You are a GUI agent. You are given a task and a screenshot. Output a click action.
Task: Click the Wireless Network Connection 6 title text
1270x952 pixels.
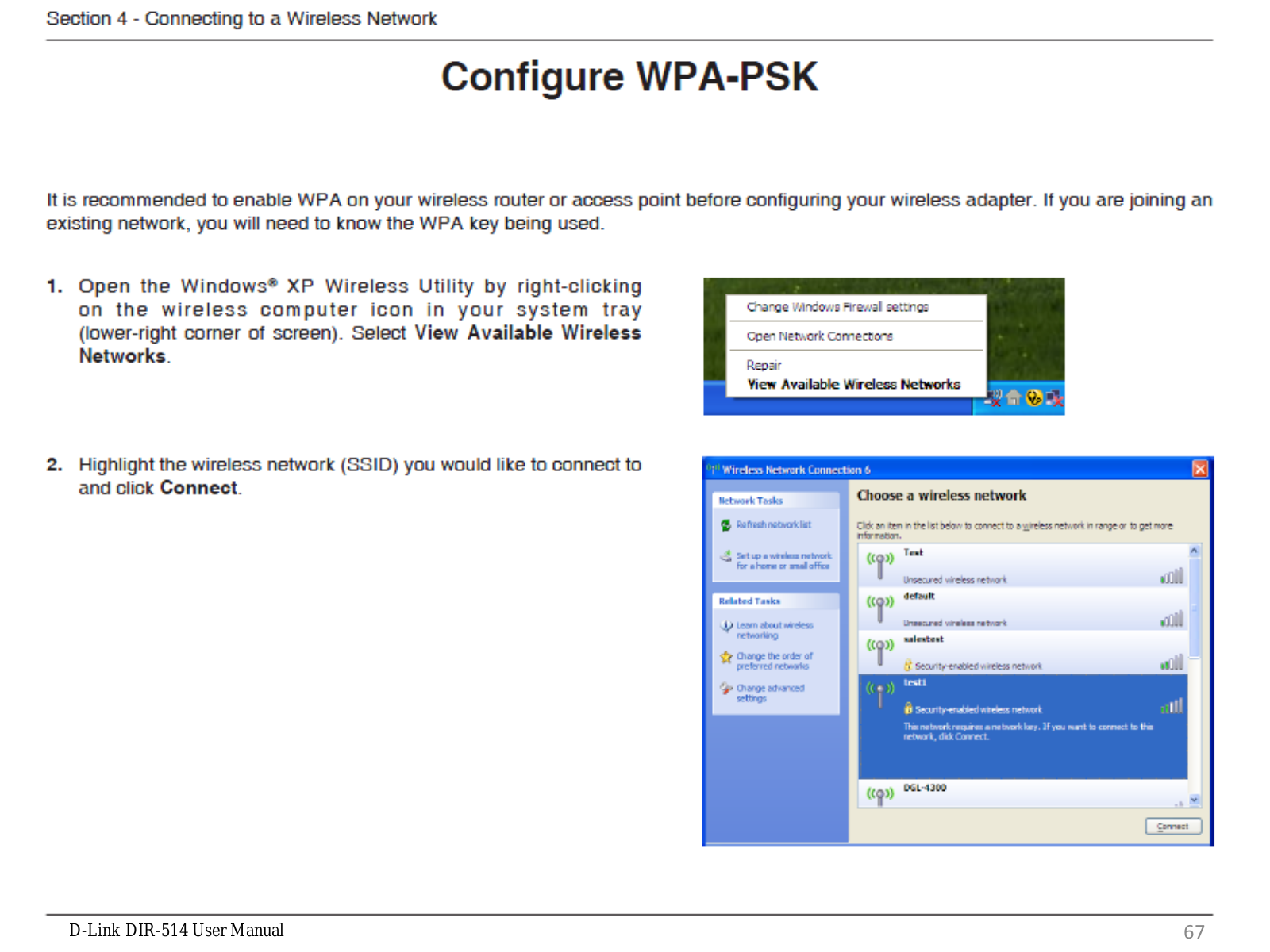[796, 470]
